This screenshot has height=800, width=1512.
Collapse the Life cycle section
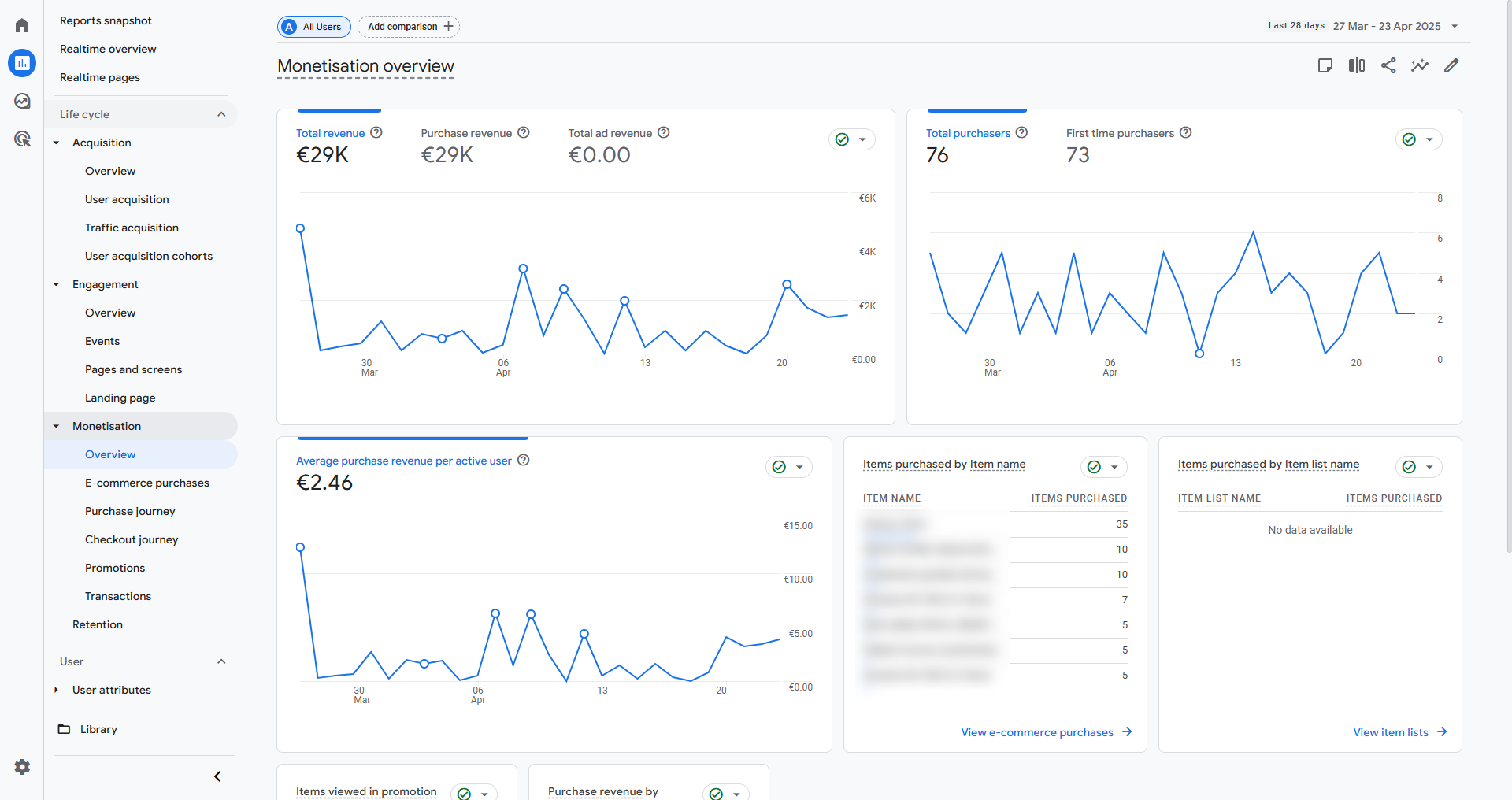(221, 114)
